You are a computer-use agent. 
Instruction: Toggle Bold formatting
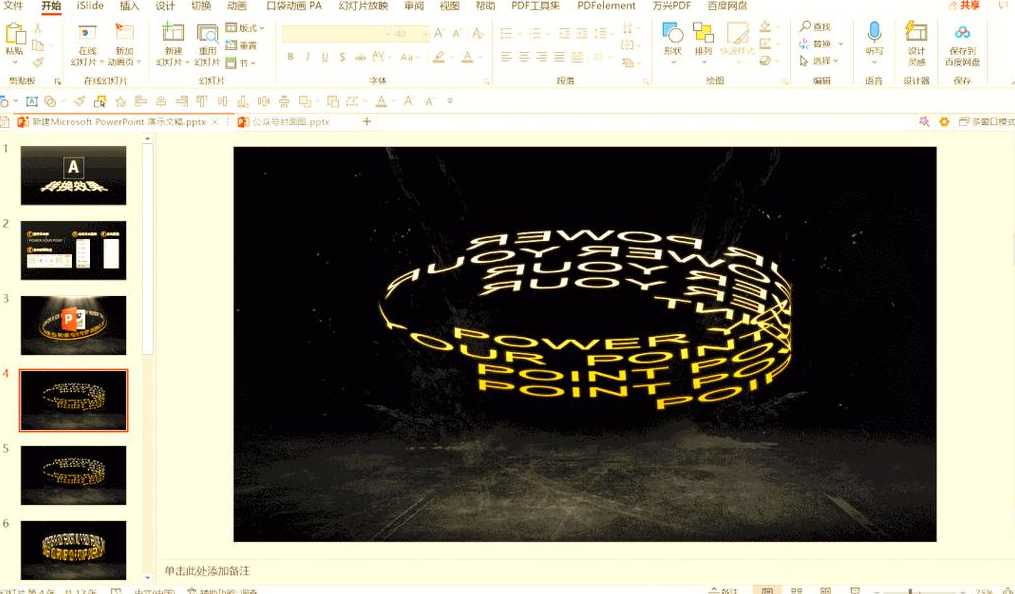coord(290,57)
